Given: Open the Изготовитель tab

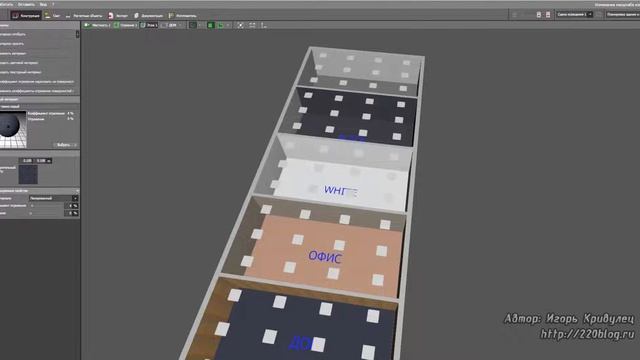Looking at the screenshot, I should 182,16.
